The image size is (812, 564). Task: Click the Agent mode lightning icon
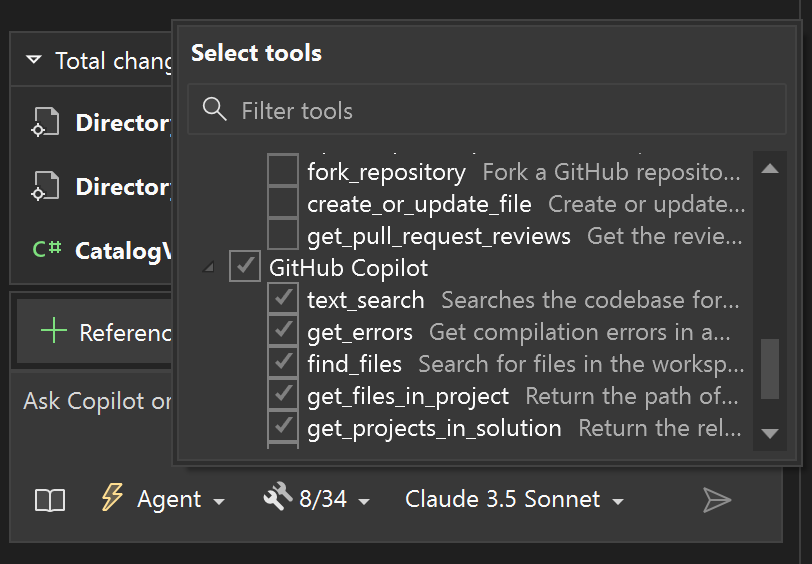click(112, 499)
